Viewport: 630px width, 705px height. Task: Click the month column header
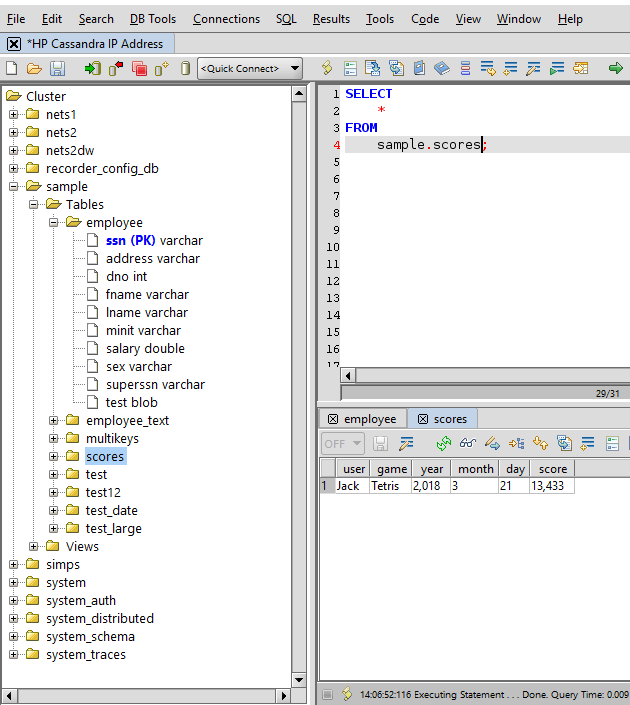(475, 469)
